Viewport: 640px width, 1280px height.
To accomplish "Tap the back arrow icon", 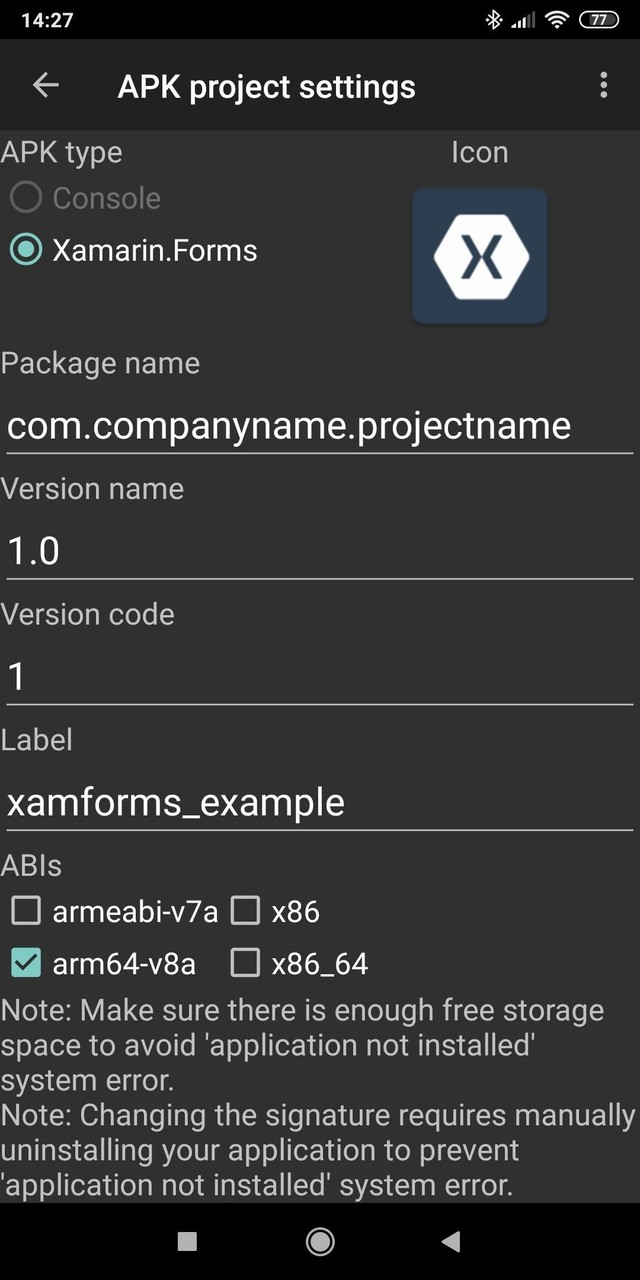I will click(x=46, y=86).
